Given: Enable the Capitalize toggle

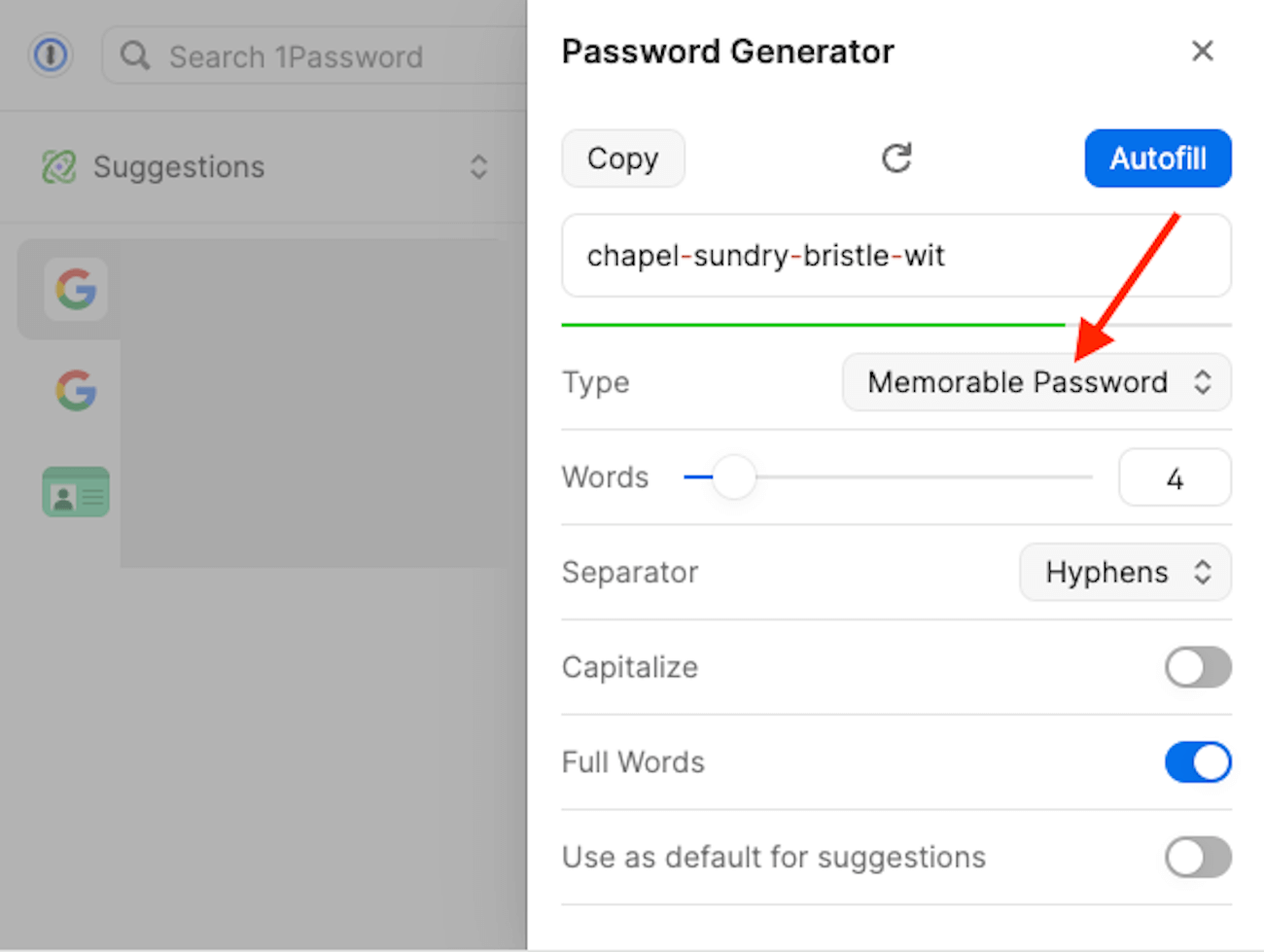Looking at the screenshot, I should point(1198,668).
